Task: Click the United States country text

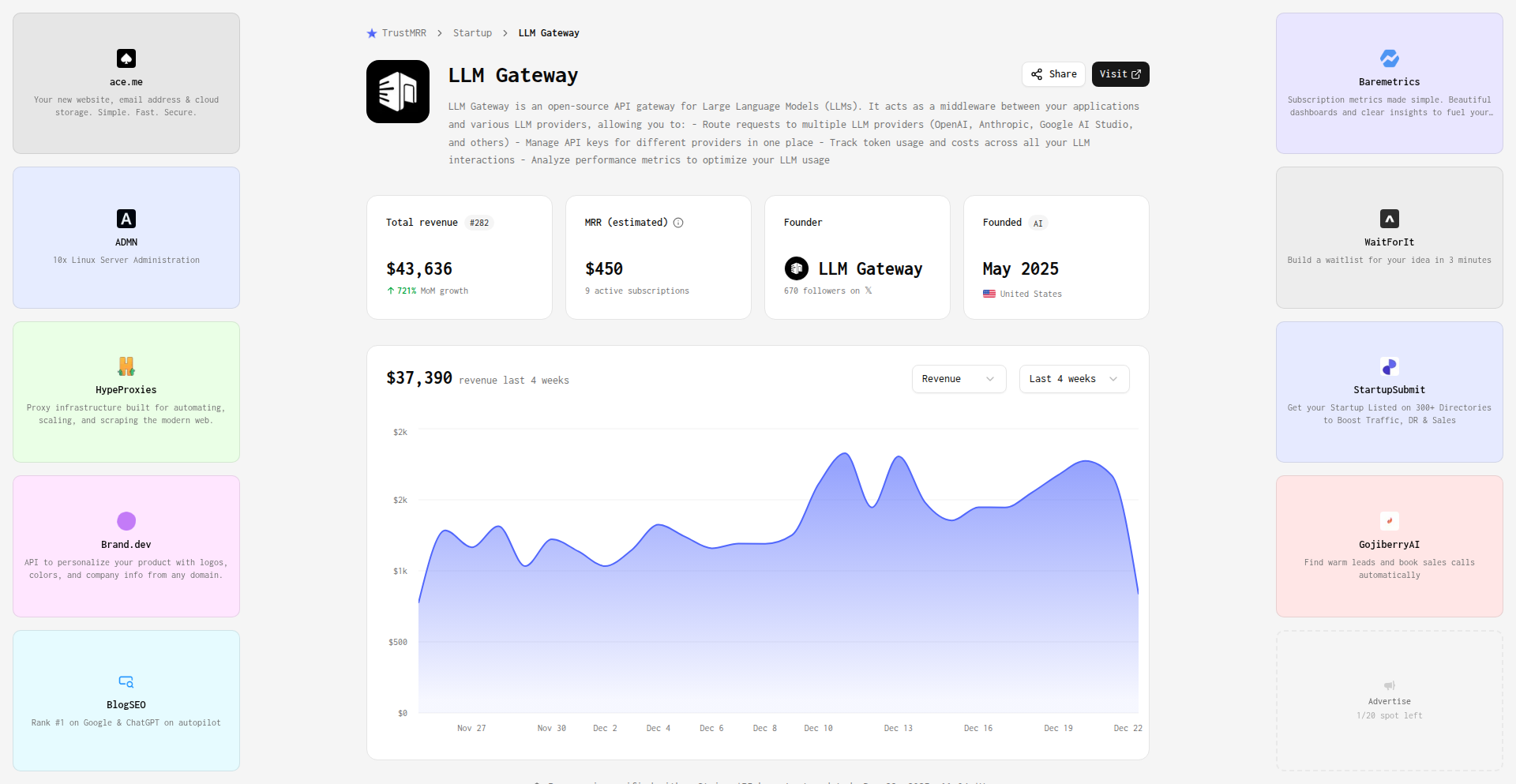Action: [x=1031, y=294]
